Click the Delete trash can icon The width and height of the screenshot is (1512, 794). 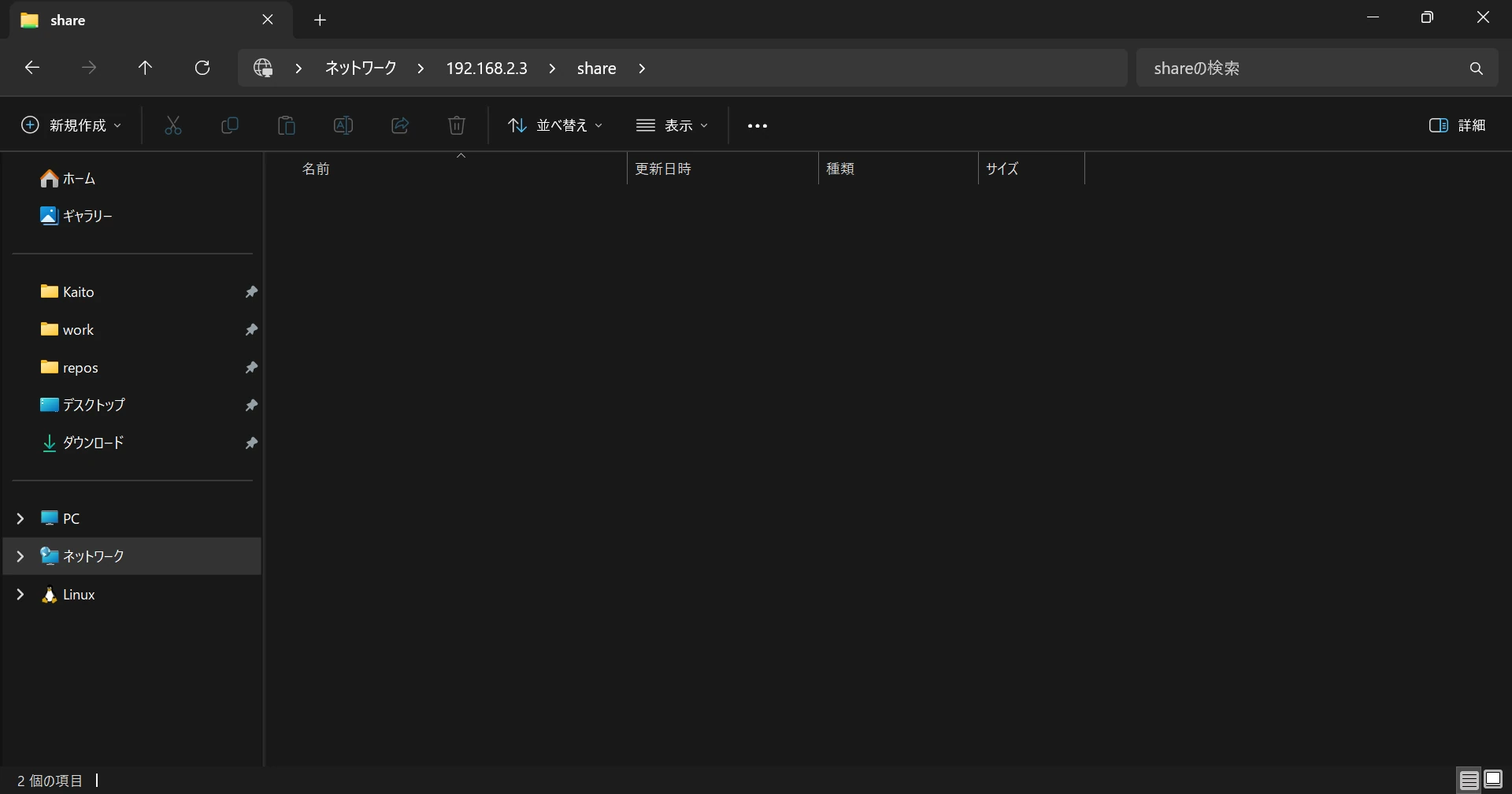457,125
